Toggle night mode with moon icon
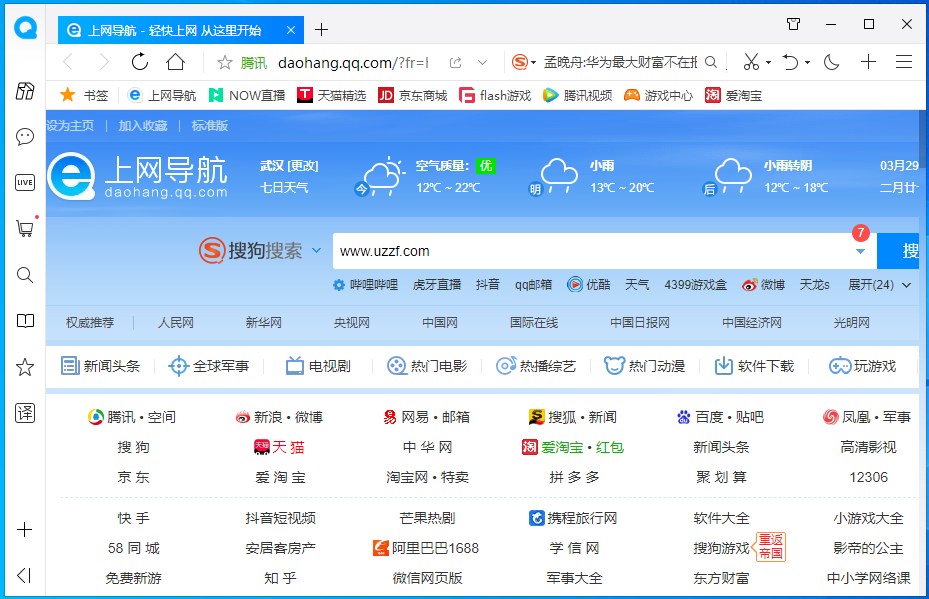The height and width of the screenshot is (599, 929). click(831, 62)
